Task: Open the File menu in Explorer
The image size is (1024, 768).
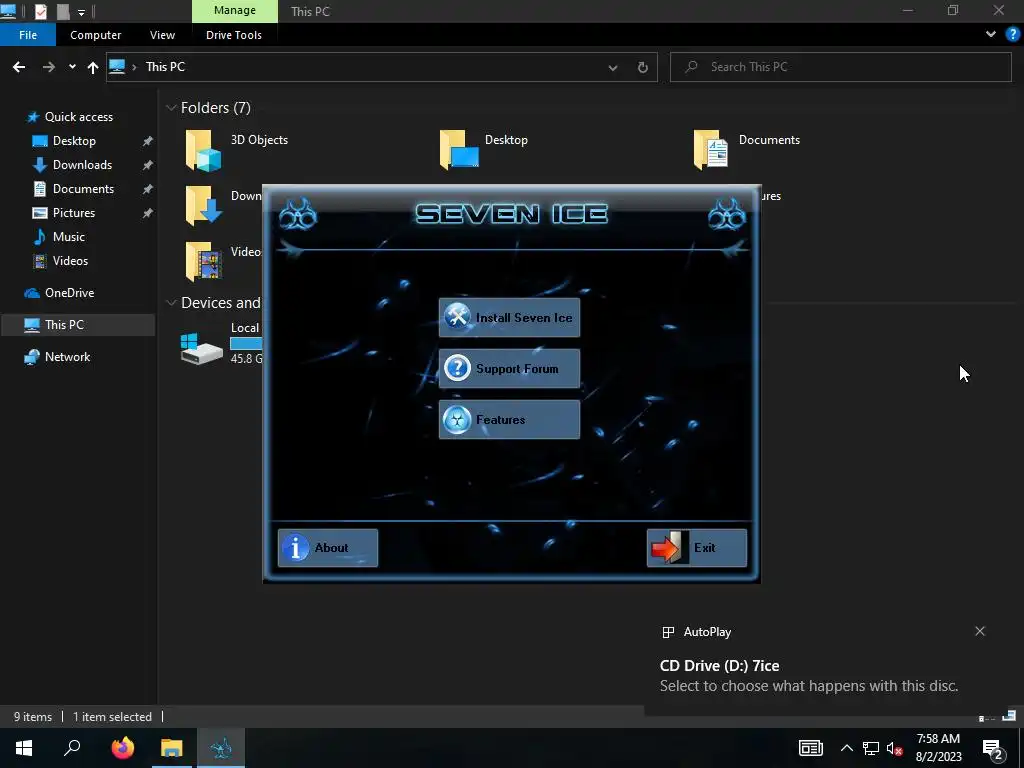Action: pyautogui.click(x=28, y=35)
